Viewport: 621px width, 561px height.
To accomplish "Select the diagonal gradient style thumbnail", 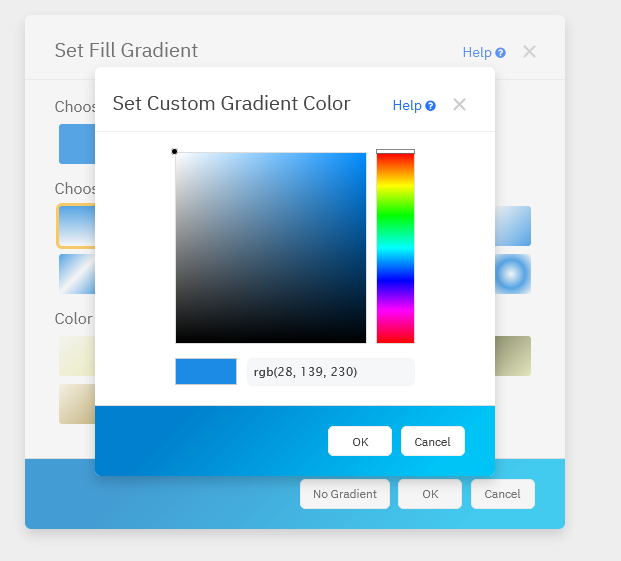I will click(x=76, y=274).
